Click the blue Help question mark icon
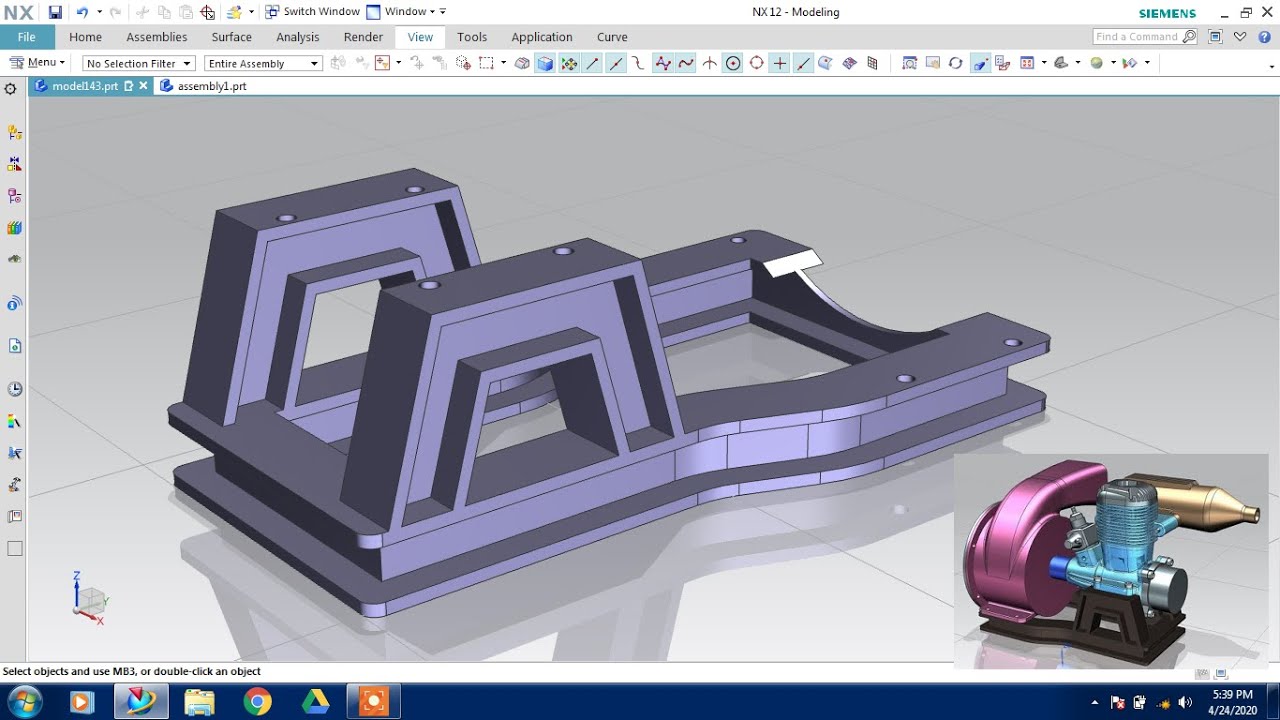 point(1263,37)
